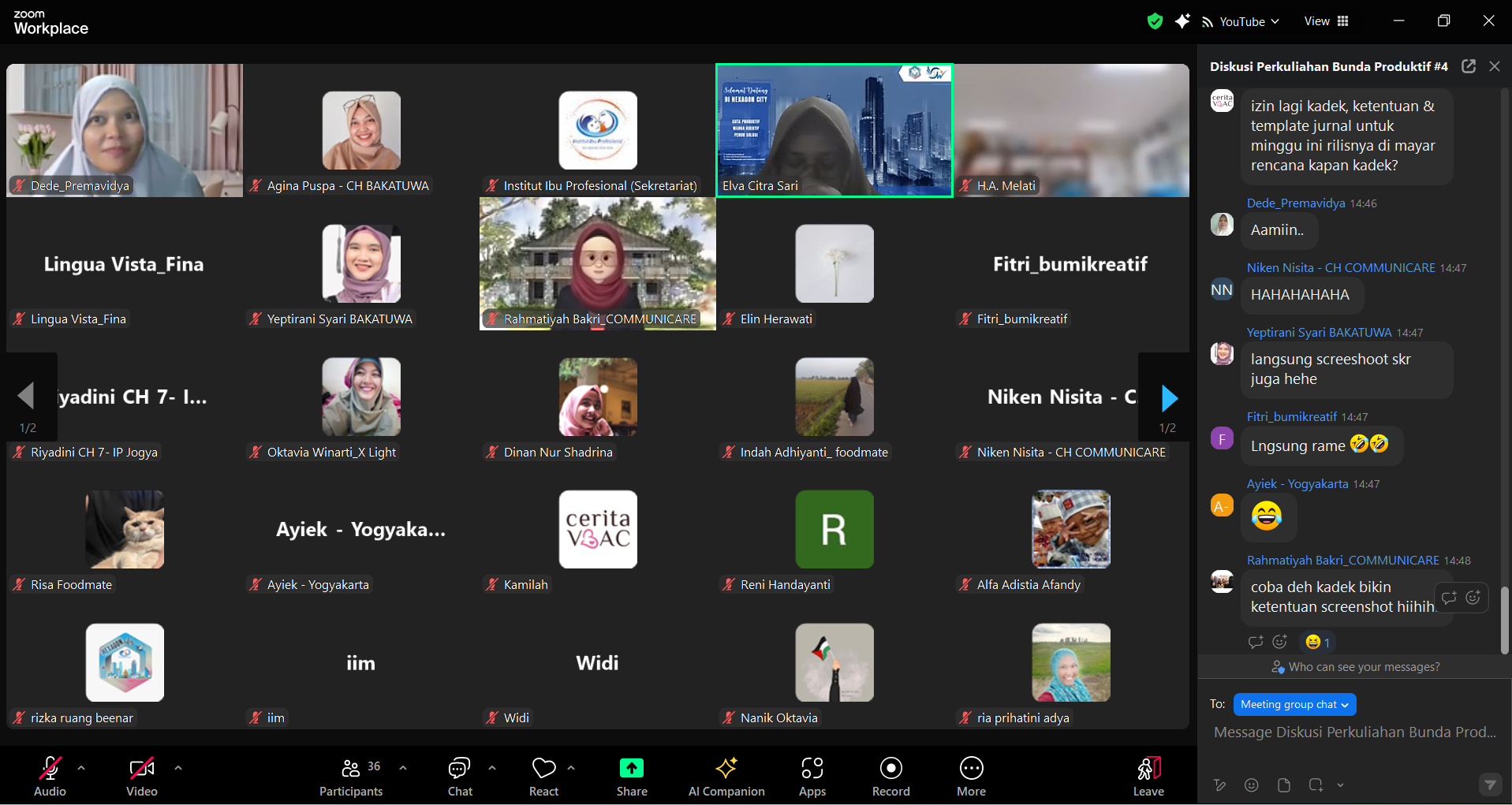Expand screenshot options caret in chat

click(1340, 785)
